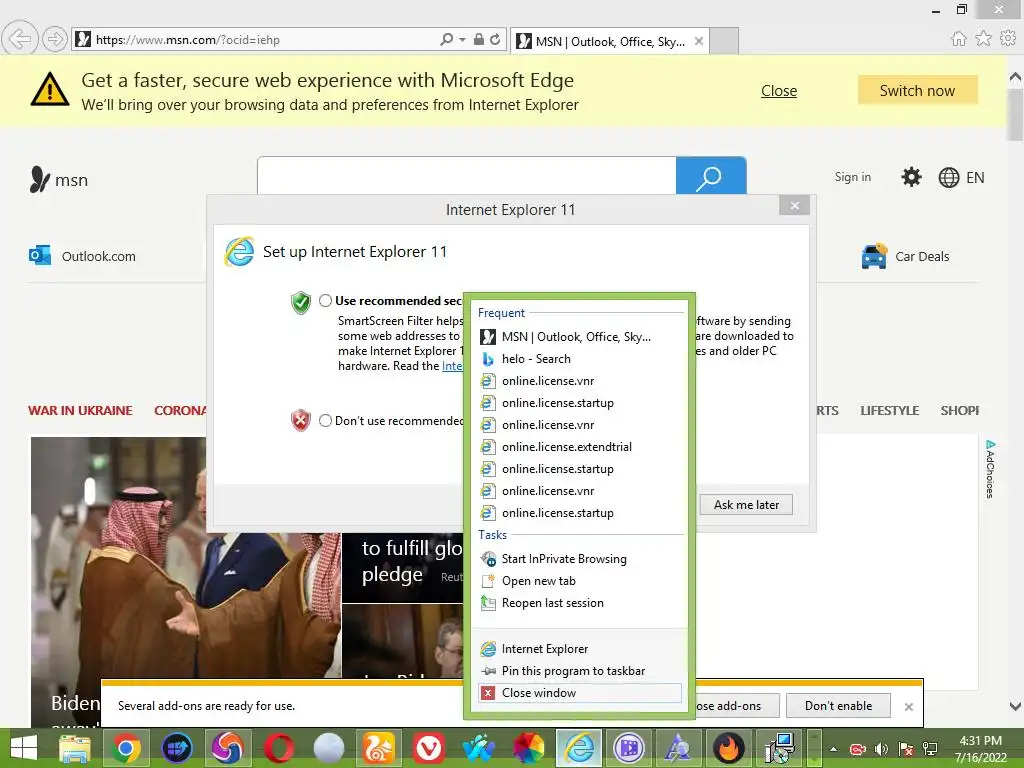The width and height of the screenshot is (1024, 768).
Task: Click the address bar search magnifier
Action: pyautogui.click(x=447, y=39)
